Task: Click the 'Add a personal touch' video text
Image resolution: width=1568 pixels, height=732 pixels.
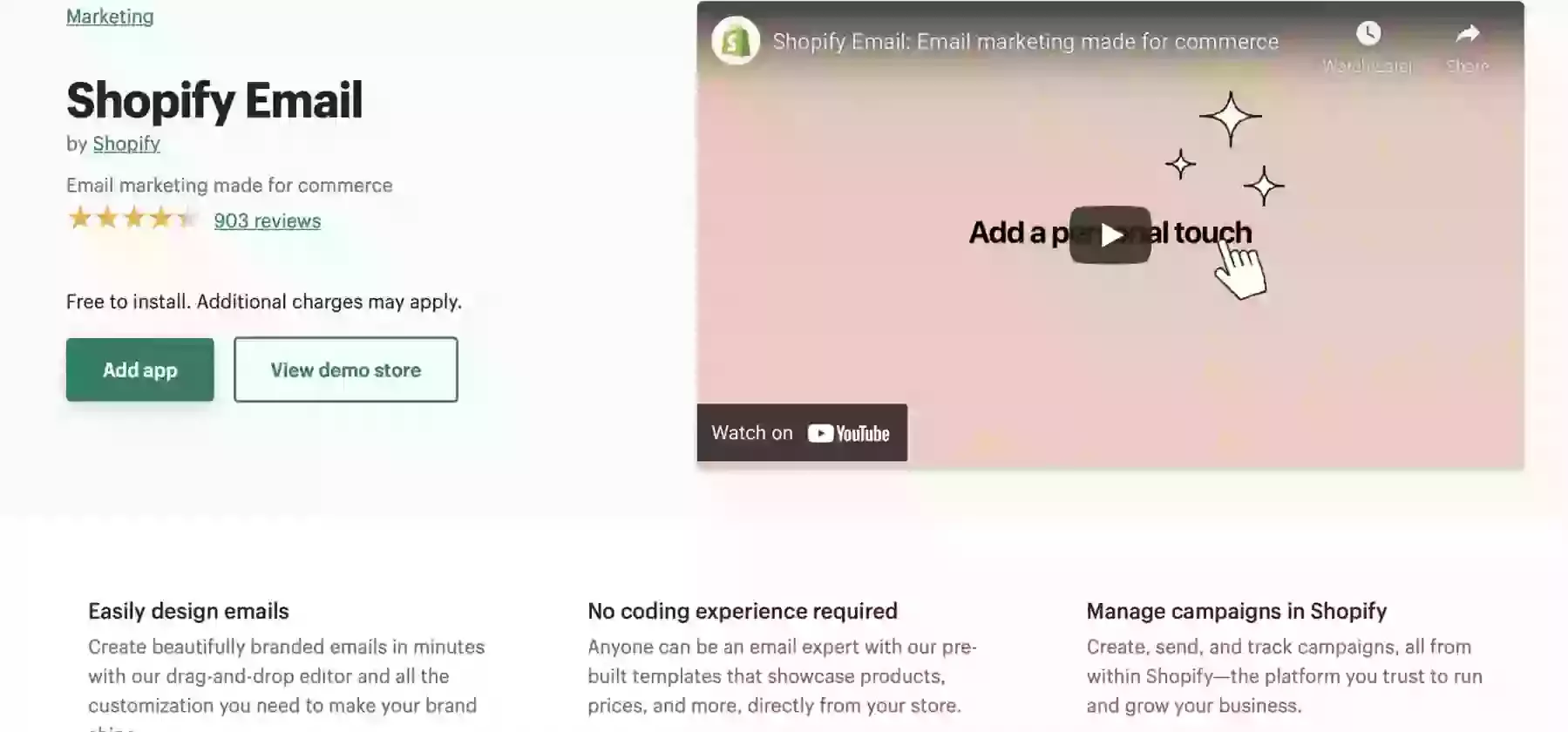Action: [1110, 233]
